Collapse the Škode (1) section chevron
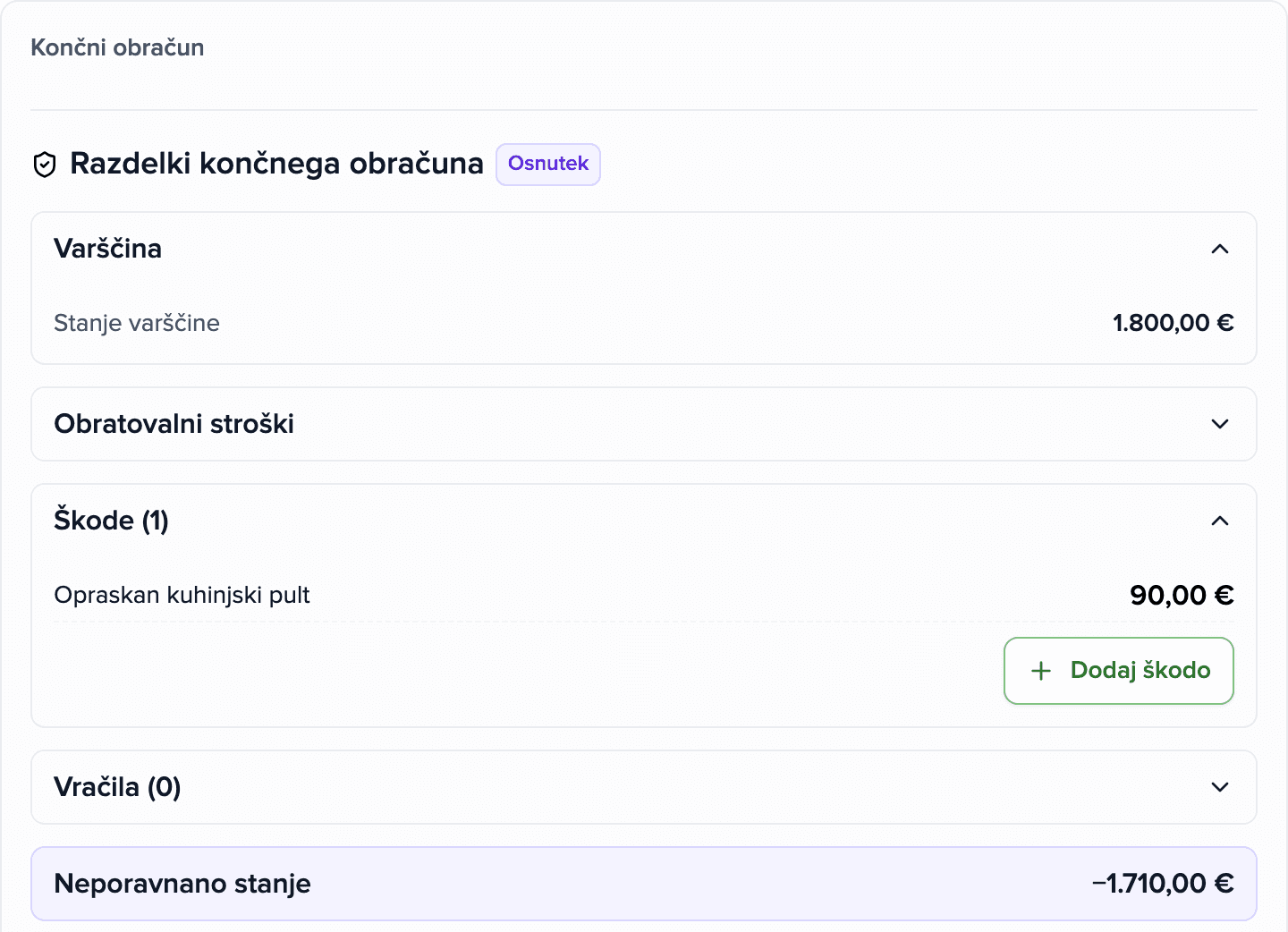The height and width of the screenshot is (932, 1288). pyautogui.click(x=1220, y=521)
